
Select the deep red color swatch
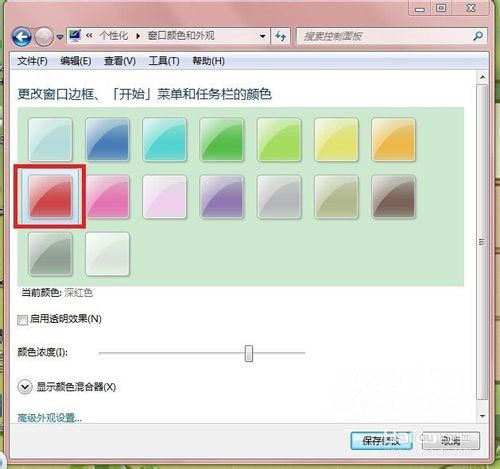tap(50, 197)
